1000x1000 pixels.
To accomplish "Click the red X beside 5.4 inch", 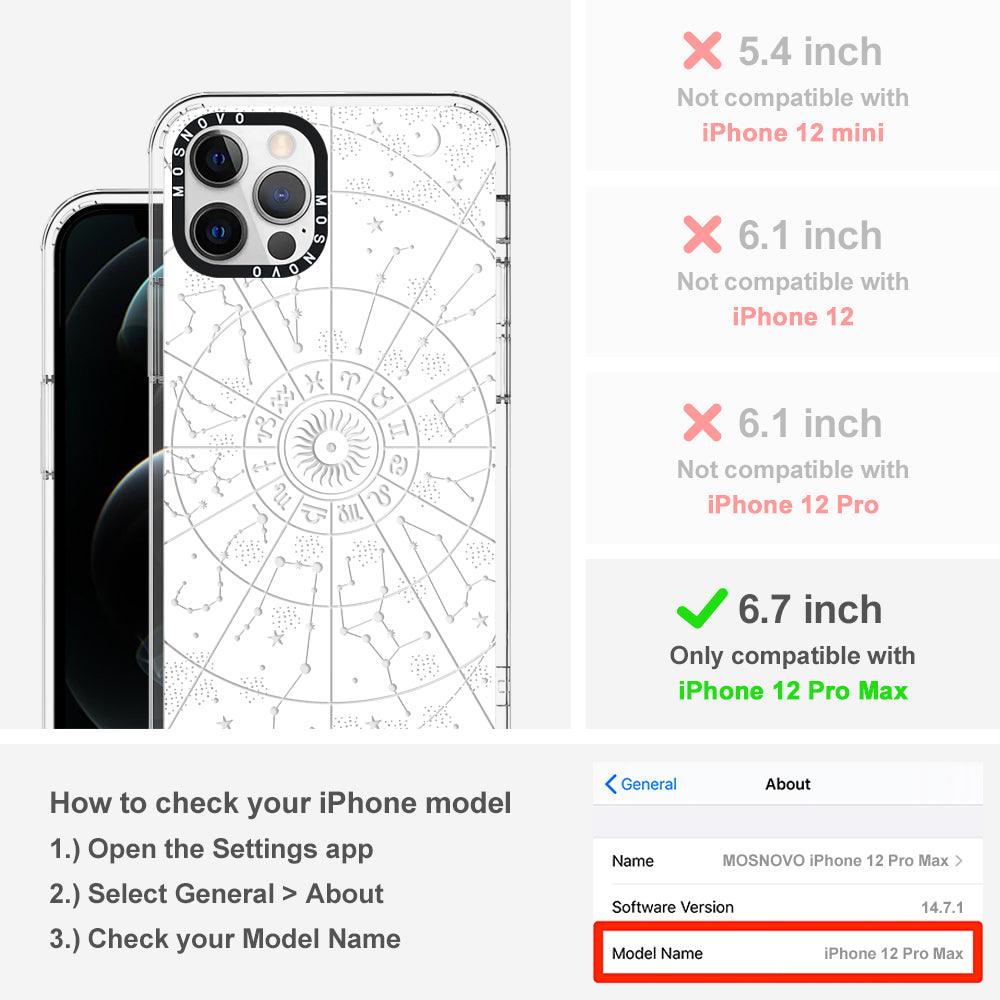I will click(702, 50).
